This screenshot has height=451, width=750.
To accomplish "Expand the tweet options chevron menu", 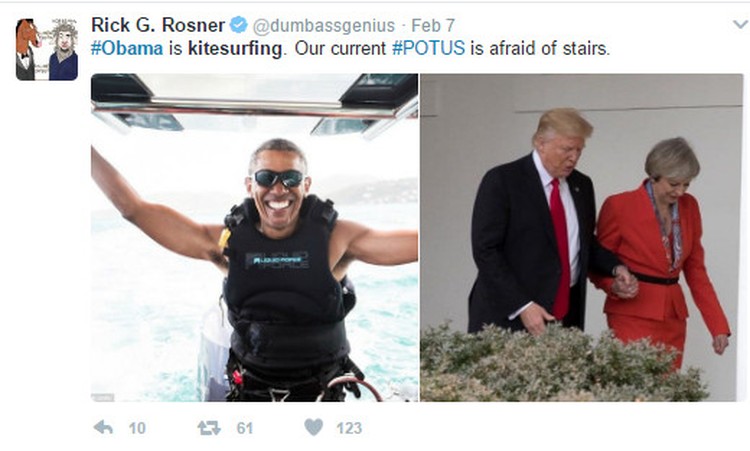I will [740, 23].
